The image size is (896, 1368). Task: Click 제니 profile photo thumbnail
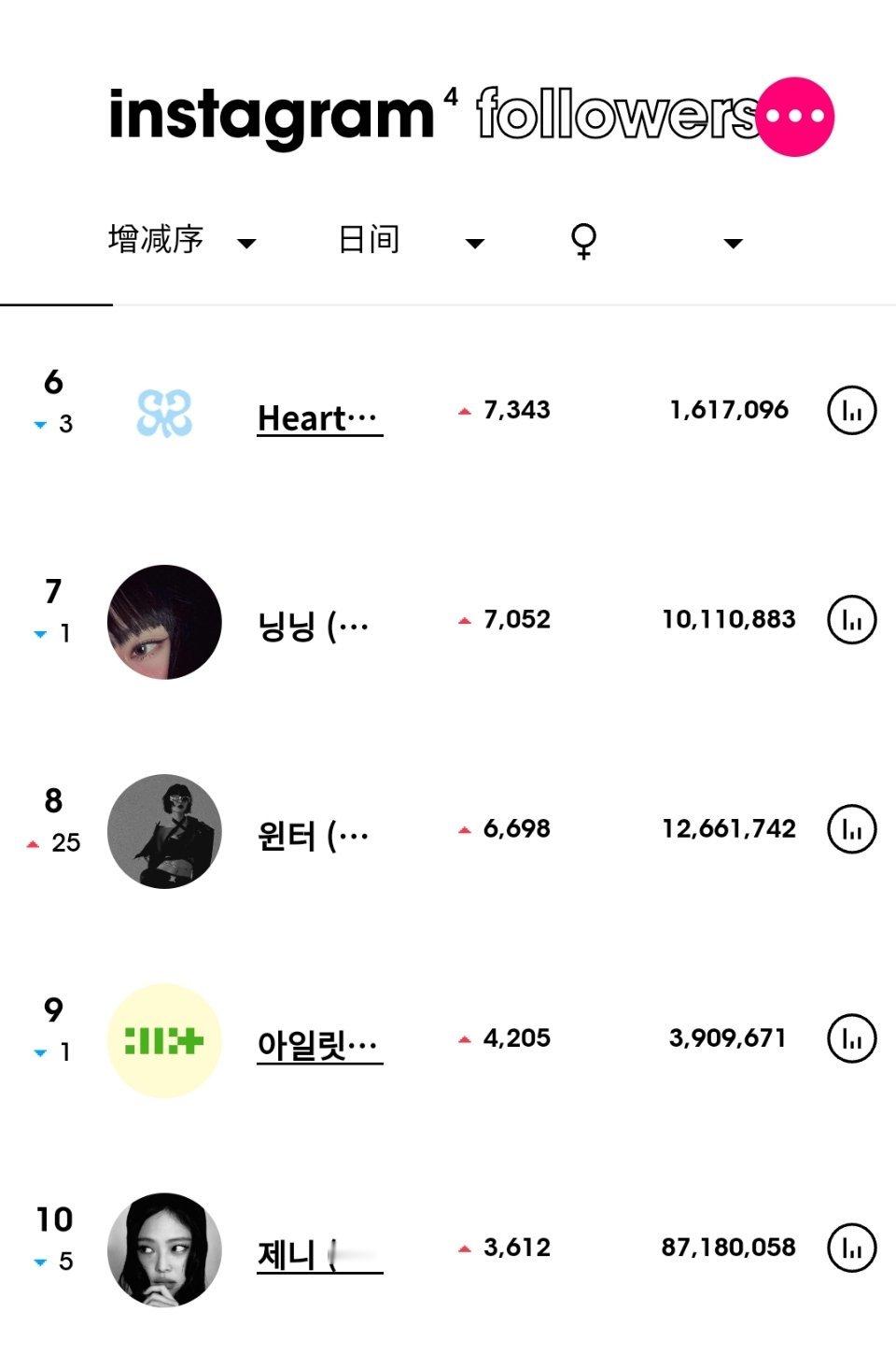point(164,1249)
